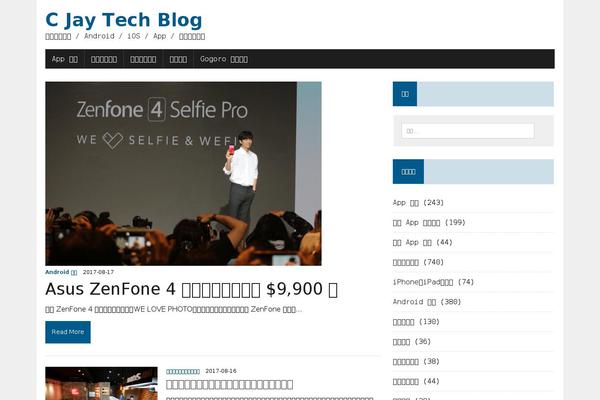Screen dimensions: 600x400
Task: Open the App category with (199) posts
Action: point(429,222)
